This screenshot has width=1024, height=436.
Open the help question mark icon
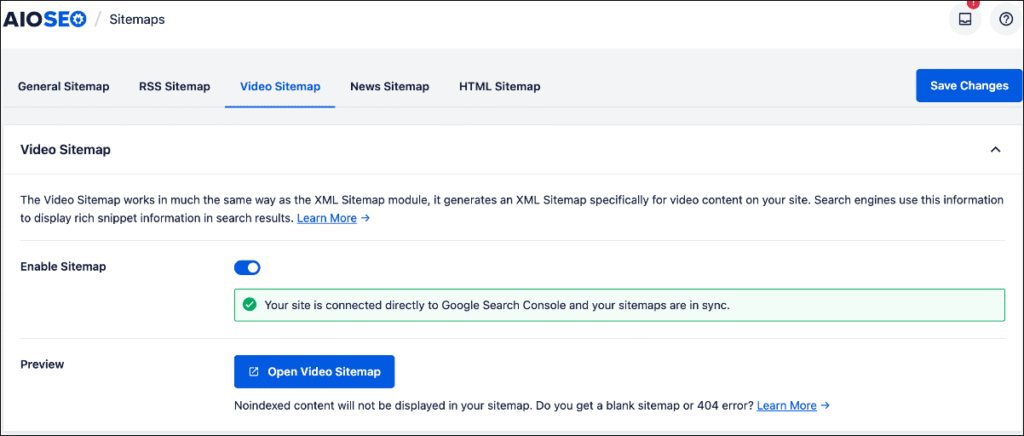(1006, 20)
